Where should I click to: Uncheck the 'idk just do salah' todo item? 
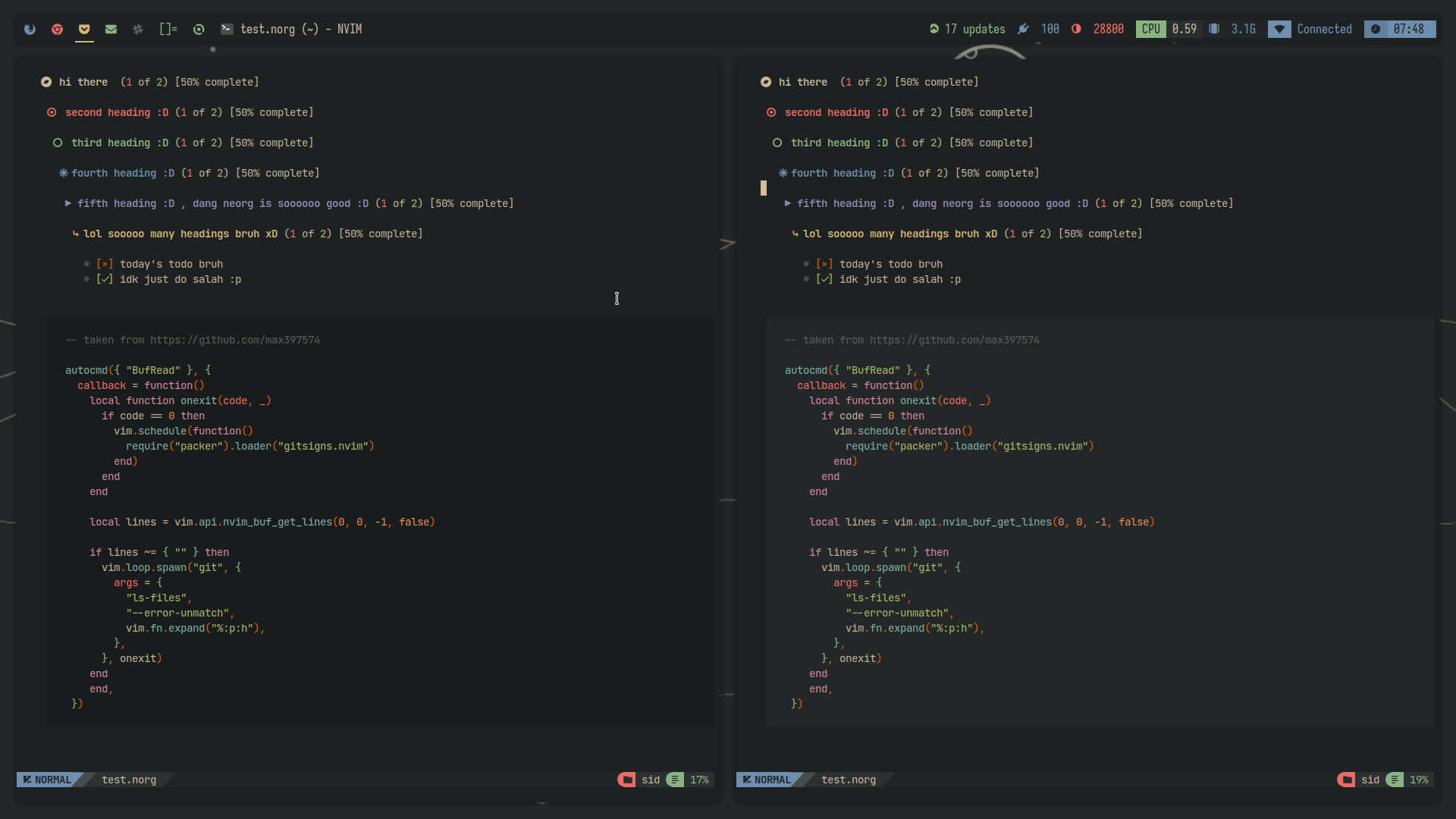105,279
